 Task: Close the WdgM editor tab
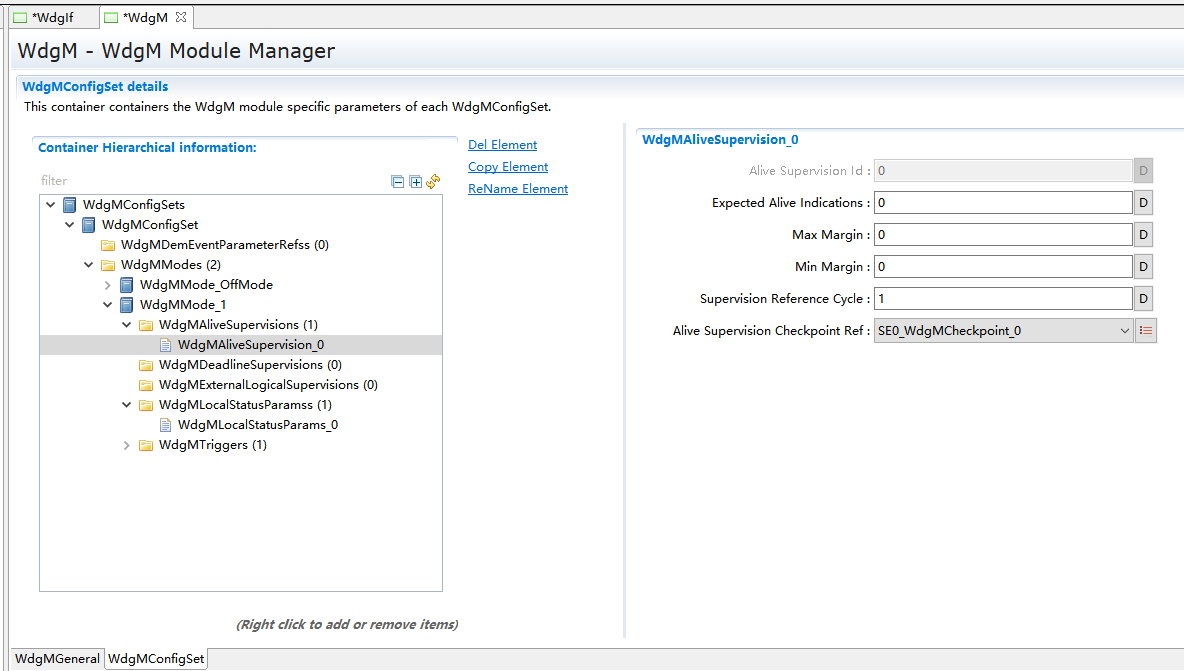pos(181,18)
